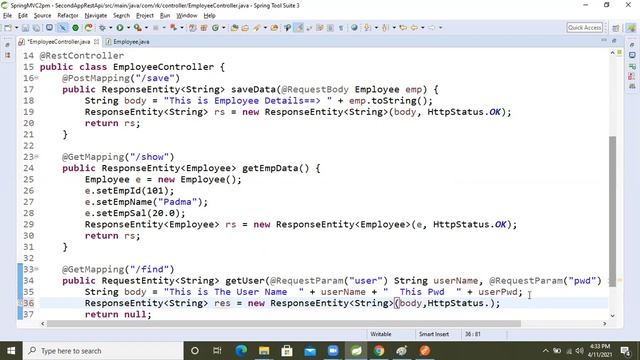Jump to Previous Annotation icon
Screen dimensions: 640x360
pos(385,28)
